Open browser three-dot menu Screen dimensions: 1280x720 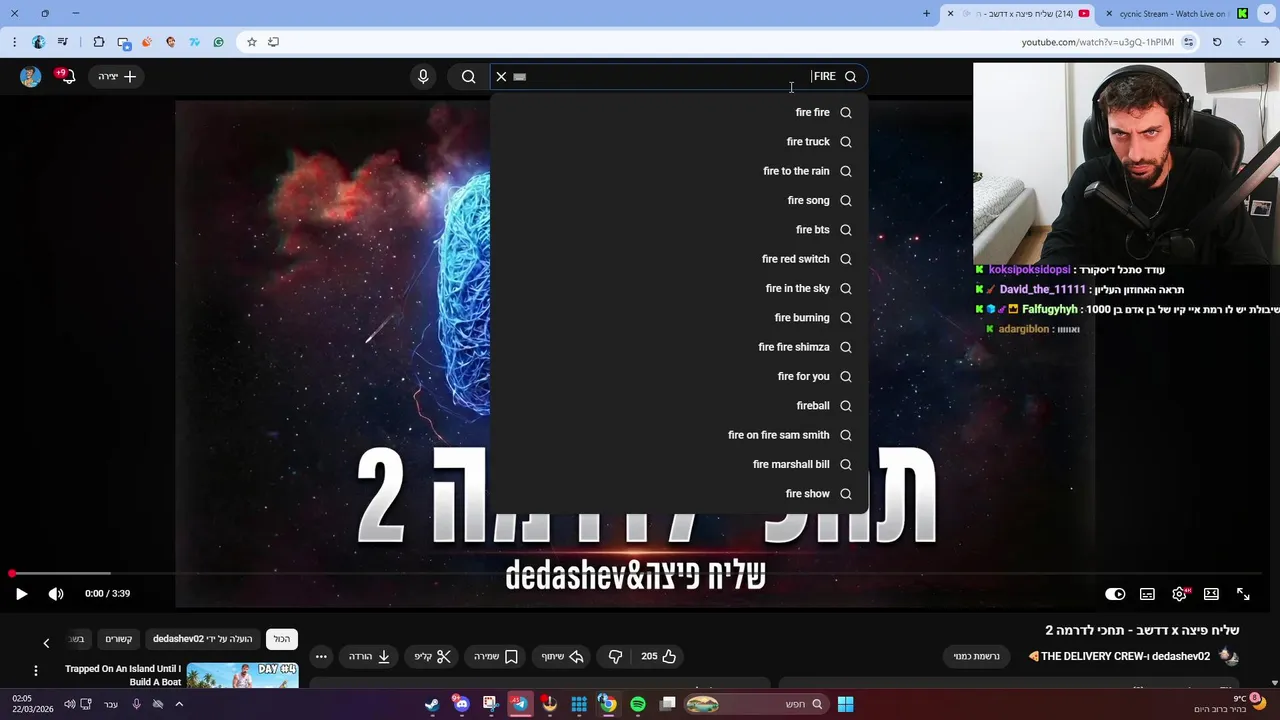click(14, 42)
